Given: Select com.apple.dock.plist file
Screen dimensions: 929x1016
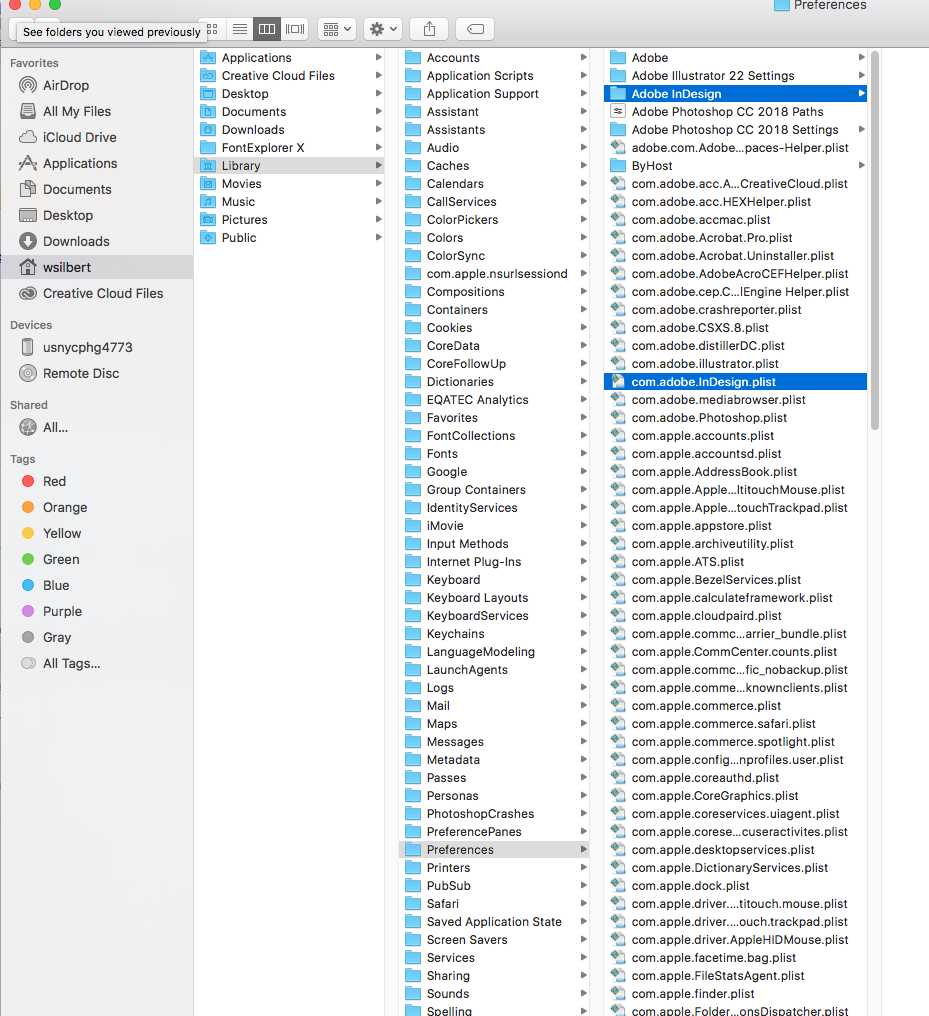Looking at the screenshot, I should click(735, 886).
